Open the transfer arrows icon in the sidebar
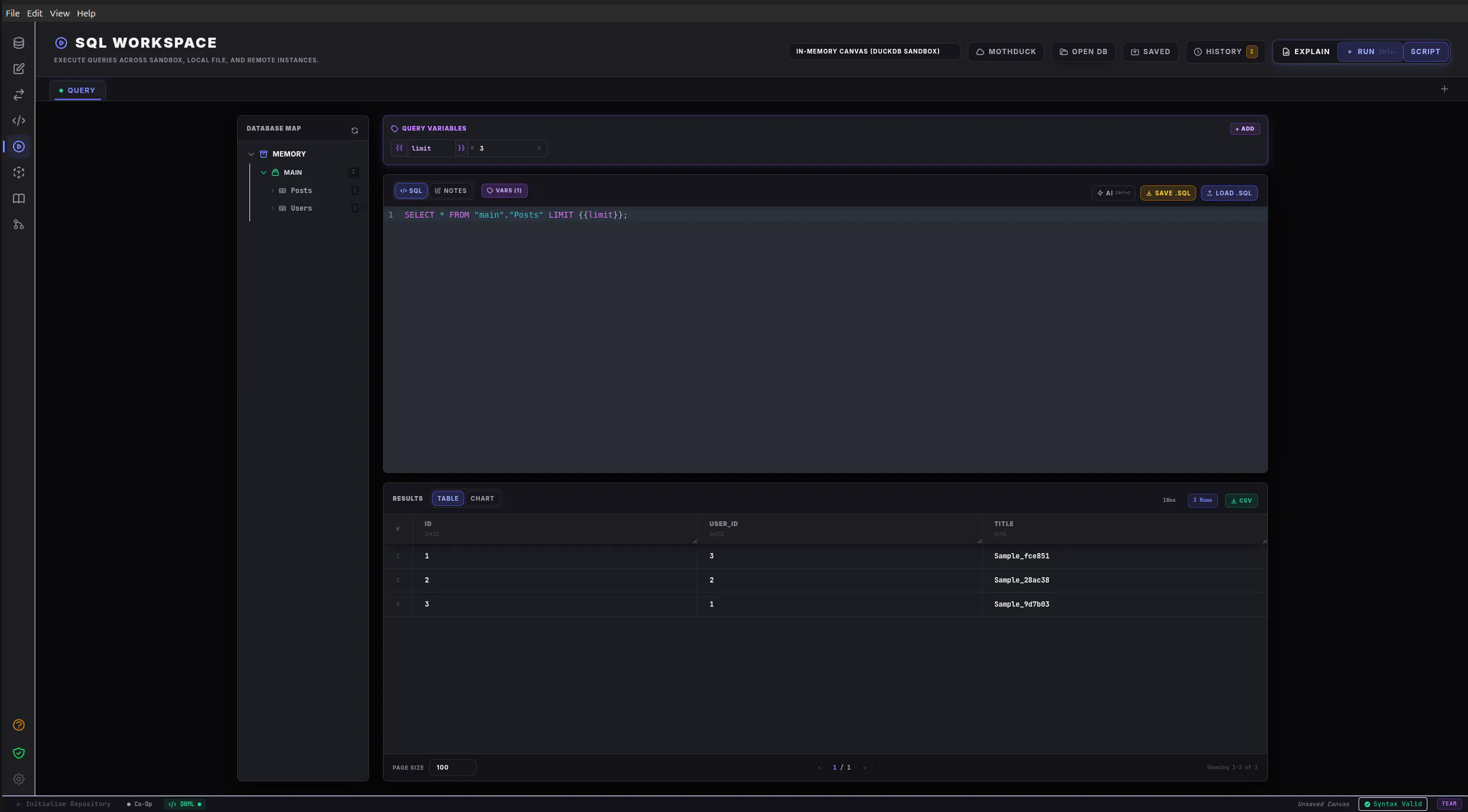Screen dimensions: 1468x812 tap(19, 95)
